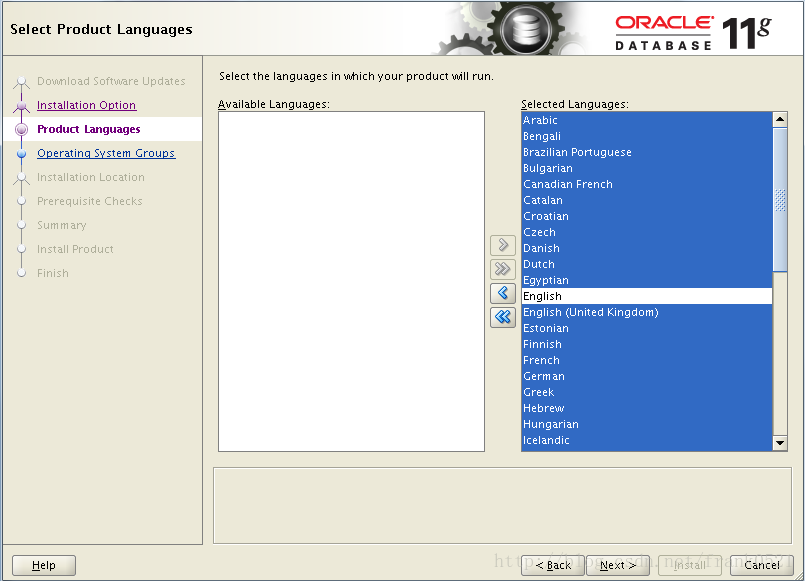Select Czech in Selected Languages
The width and height of the screenshot is (805, 581).
[x=647, y=232]
